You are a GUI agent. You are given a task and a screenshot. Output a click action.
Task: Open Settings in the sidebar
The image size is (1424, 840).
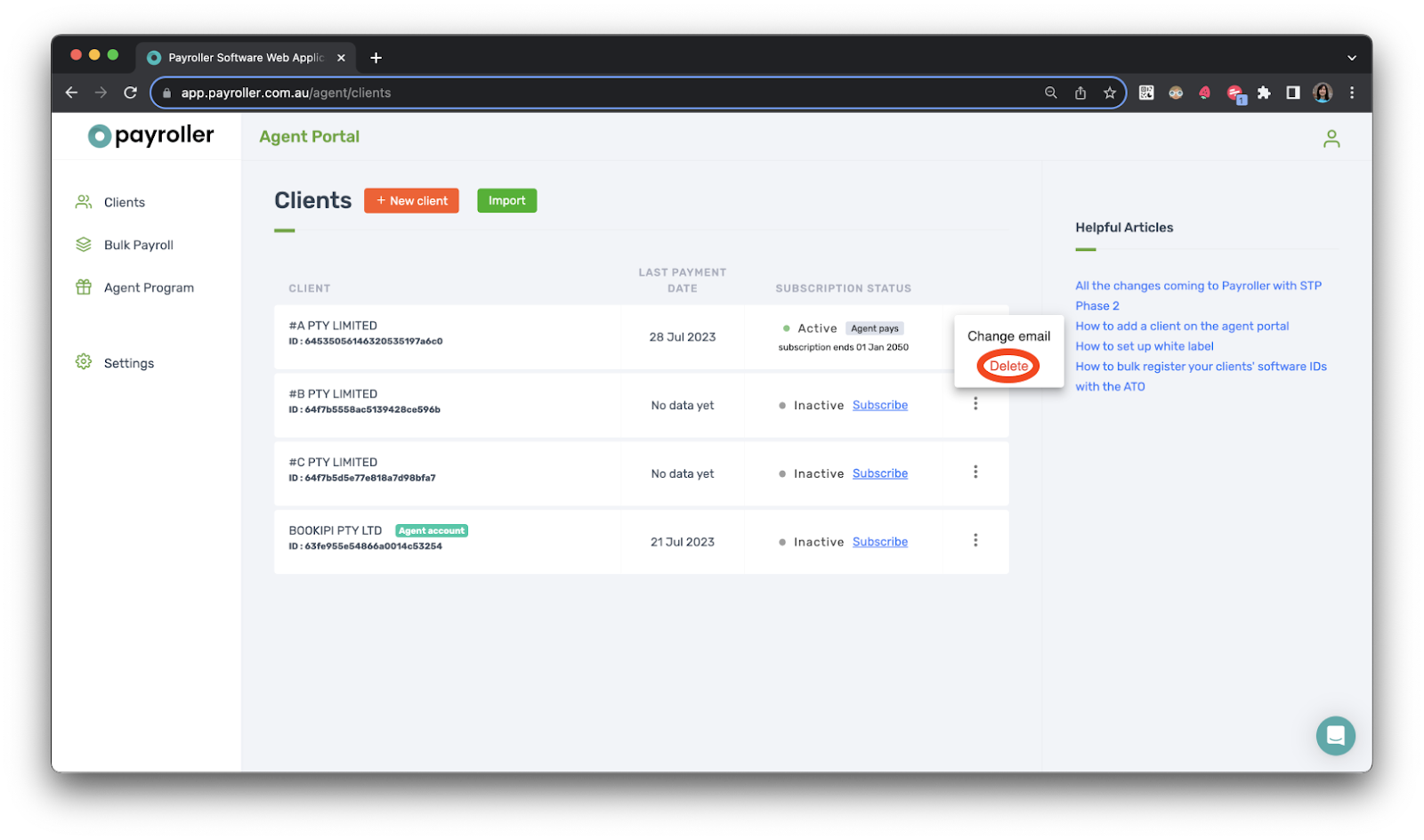coord(128,364)
